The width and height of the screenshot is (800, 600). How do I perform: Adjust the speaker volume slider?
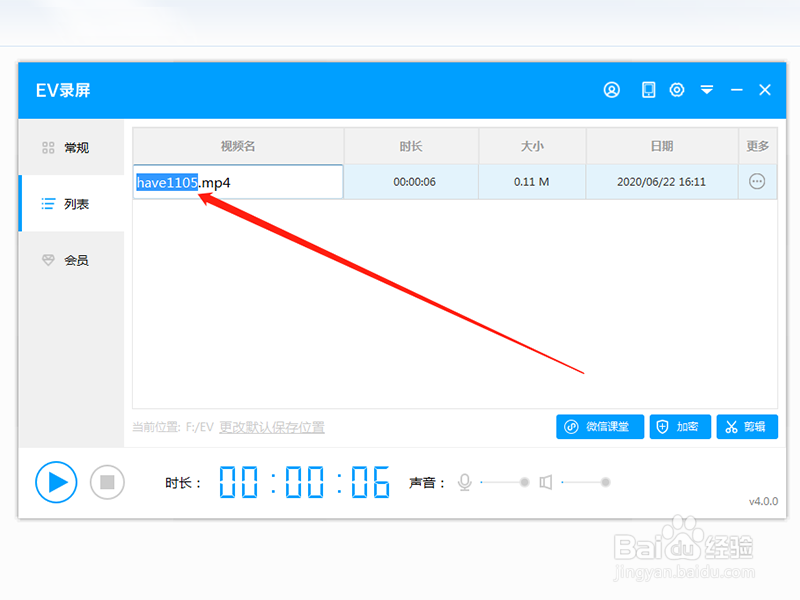[585, 482]
